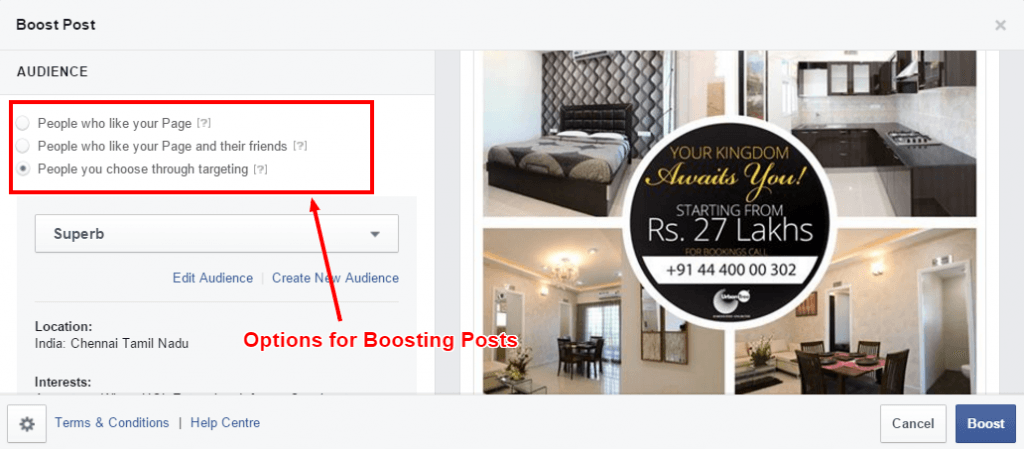Click the help [?] icon beside Page and their friends

[x=300, y=146]
